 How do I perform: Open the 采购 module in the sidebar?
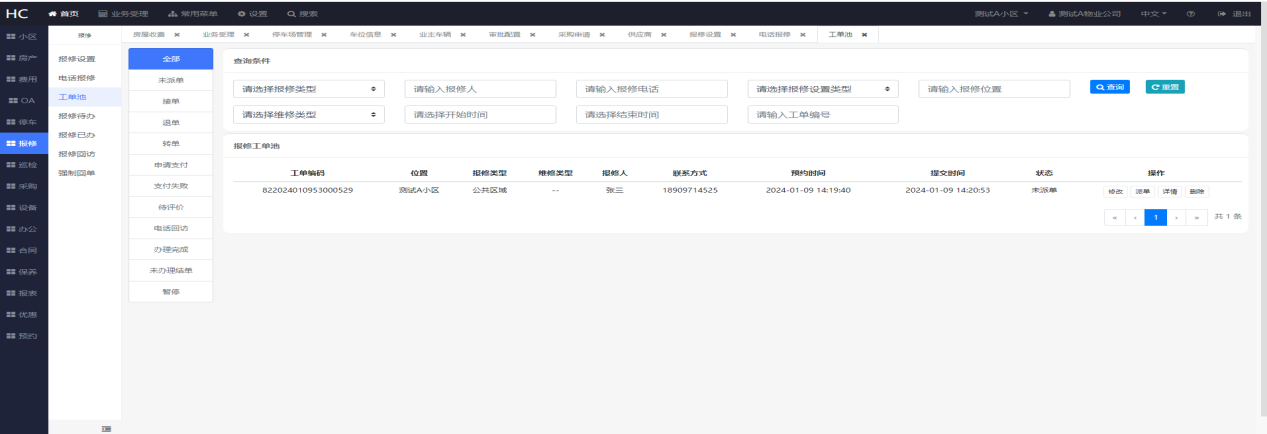point(23,186)
